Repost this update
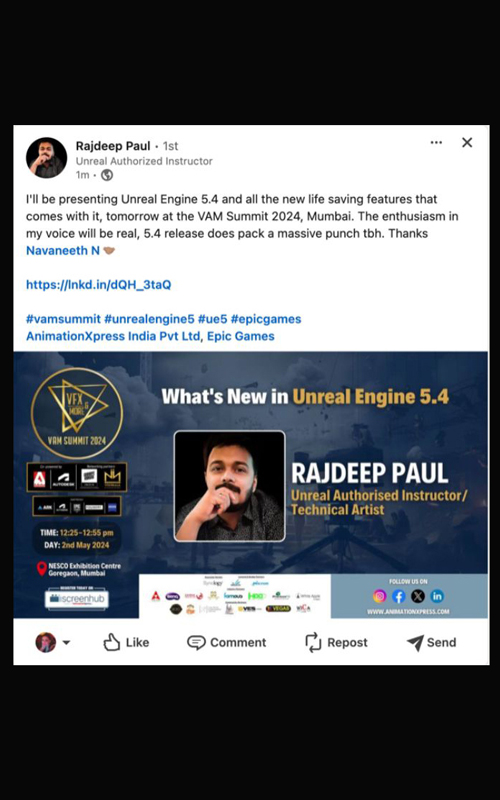 [336, 642]
